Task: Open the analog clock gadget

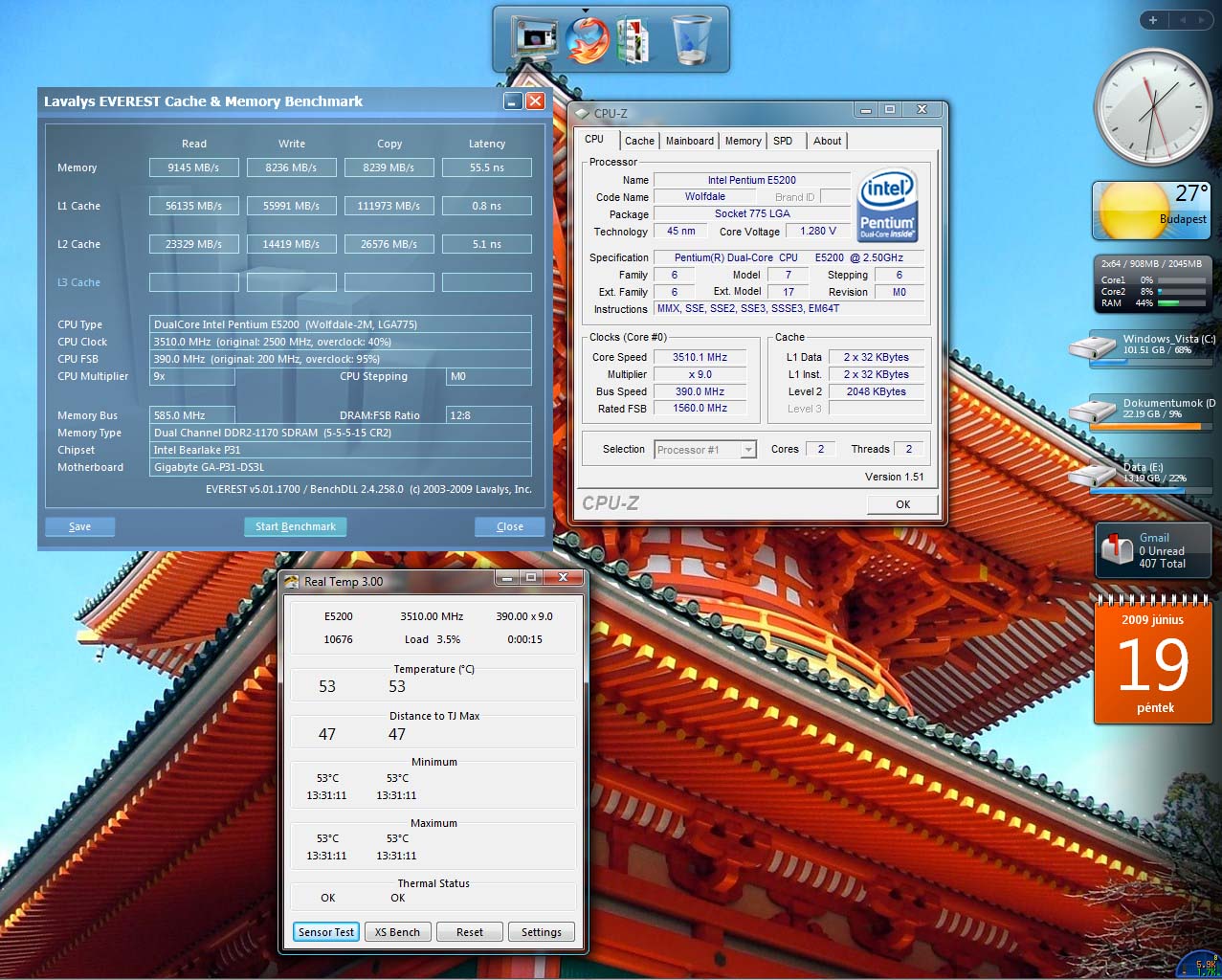Action: 1153,105
